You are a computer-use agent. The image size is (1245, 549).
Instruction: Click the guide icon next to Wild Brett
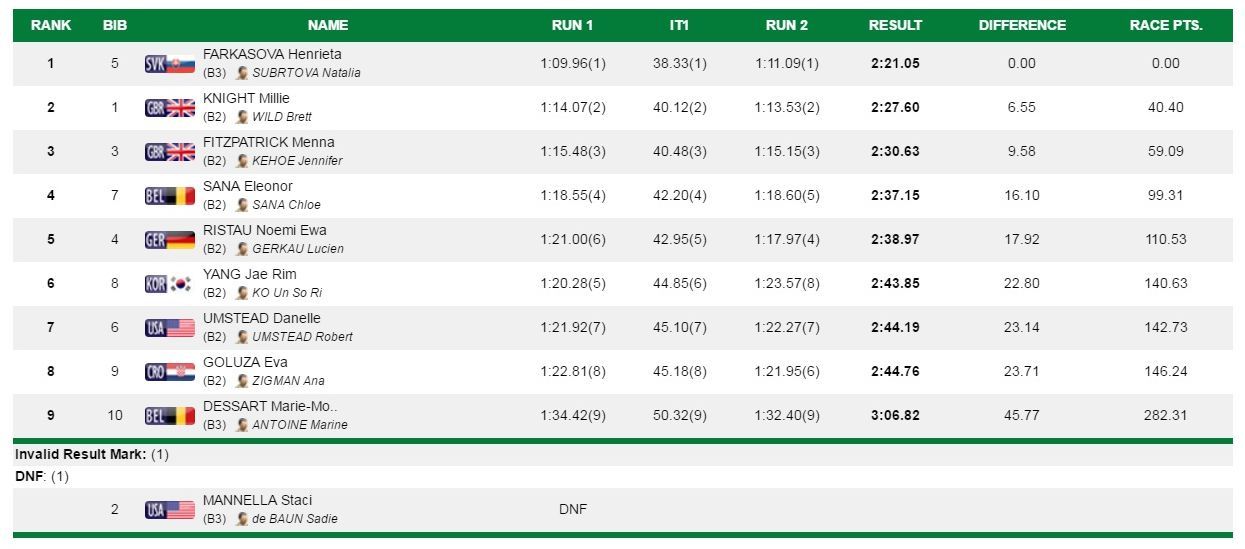pos(242,117)
